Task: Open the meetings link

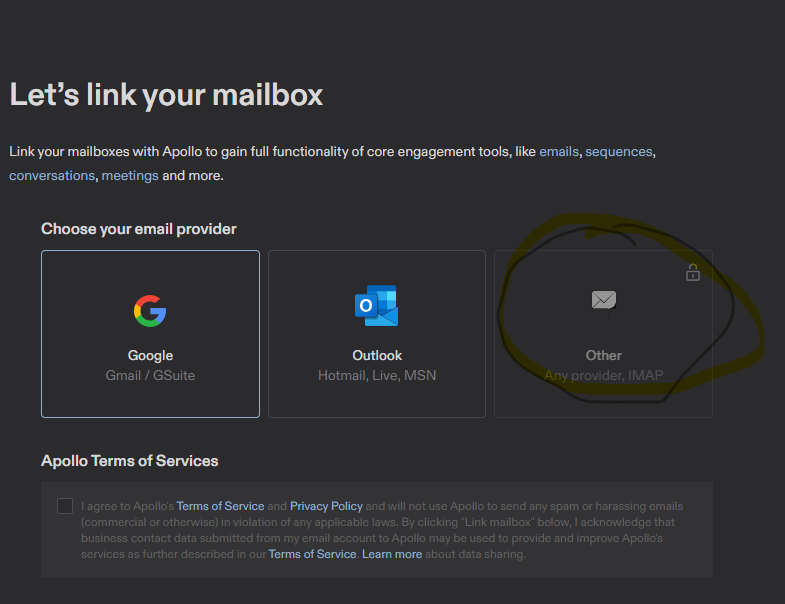Action: 130,175
